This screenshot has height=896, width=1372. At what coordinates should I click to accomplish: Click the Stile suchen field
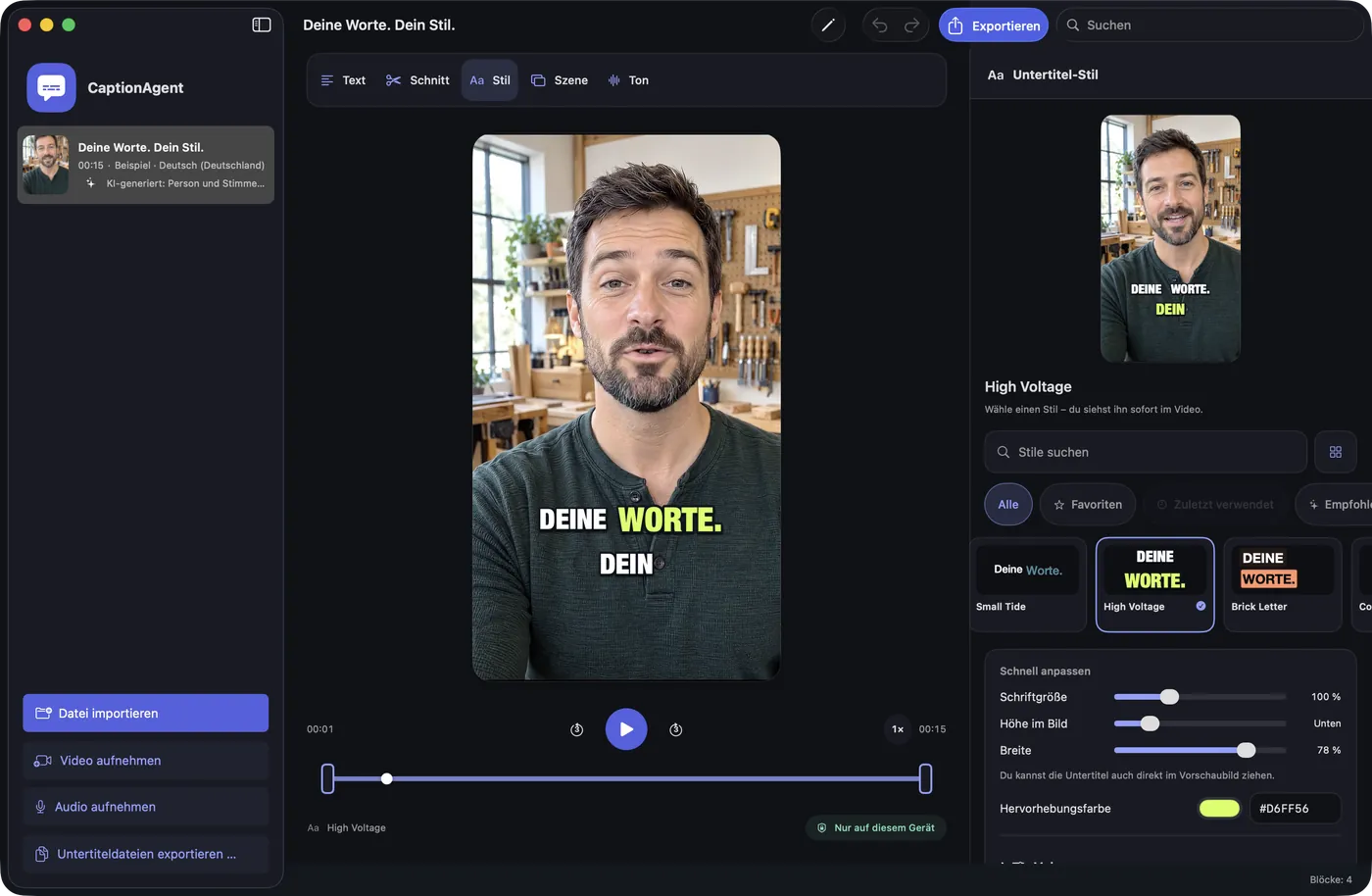click(1146, 452)
